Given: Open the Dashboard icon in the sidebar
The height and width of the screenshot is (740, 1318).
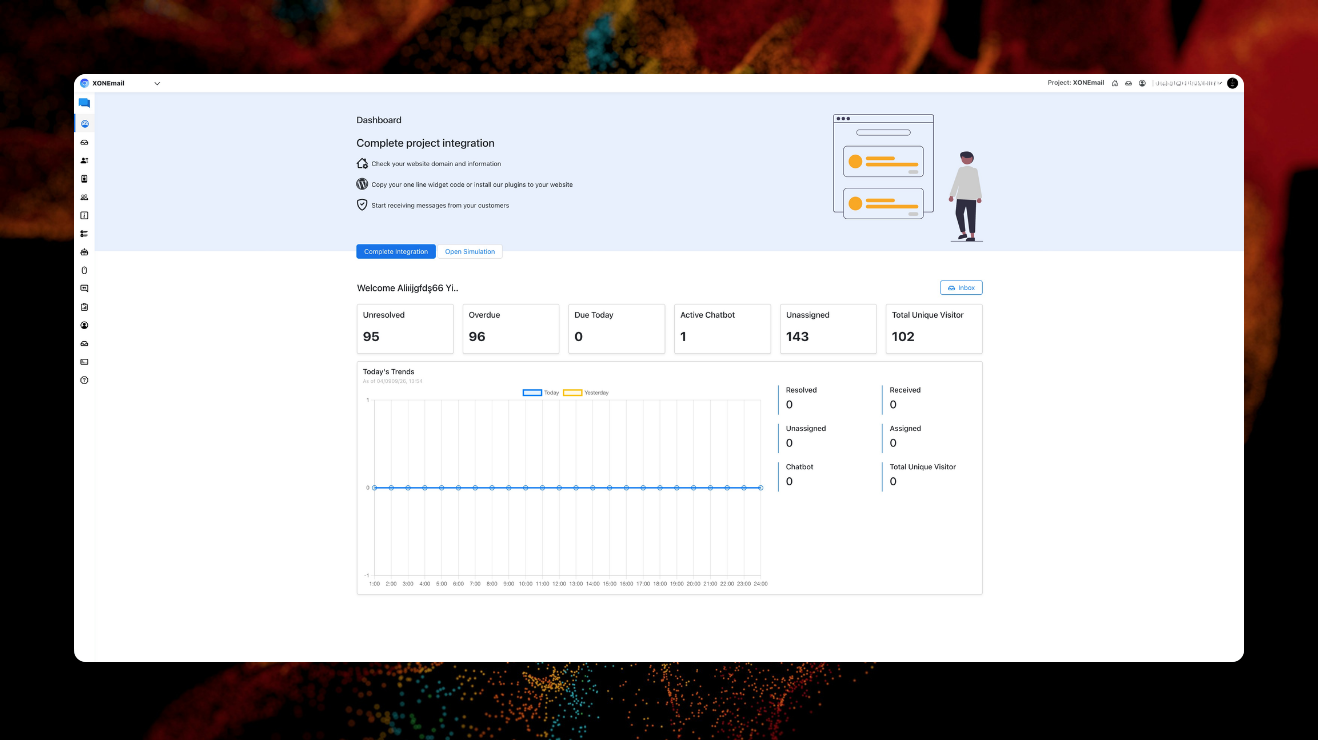Looking at the screenshot, I should 84,121.
